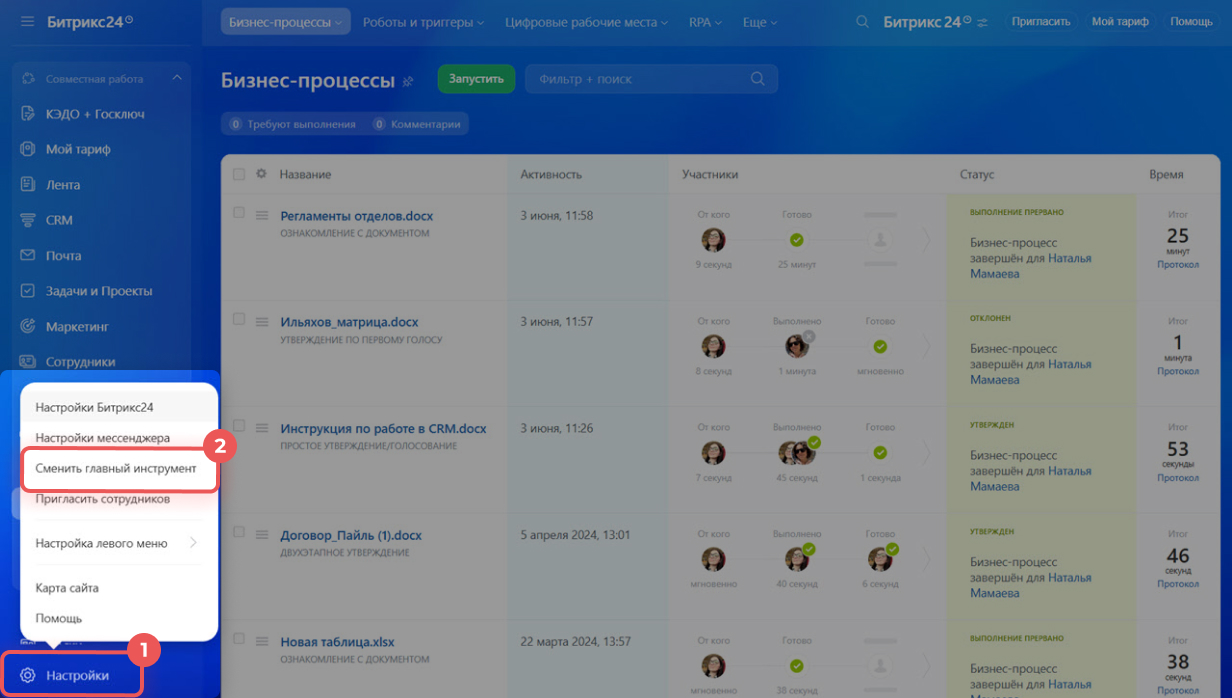Click the Мой тариф button in top bar
The height and width of the screenshot is (698, 1232).
1120,21
